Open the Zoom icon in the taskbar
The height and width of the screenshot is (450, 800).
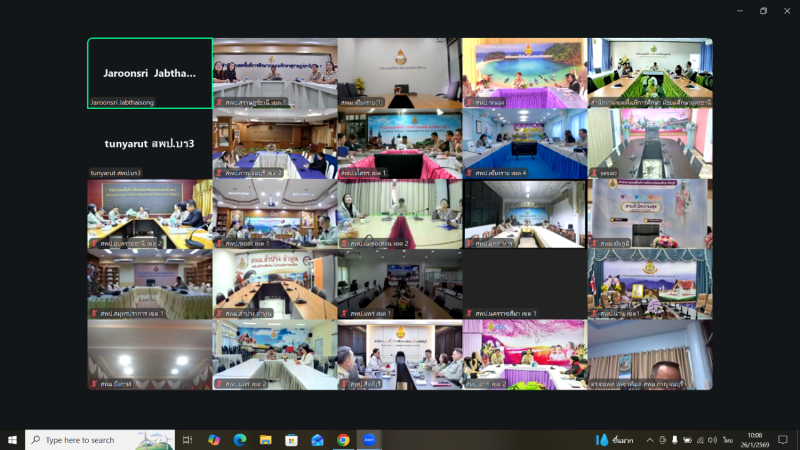[368, 440]
